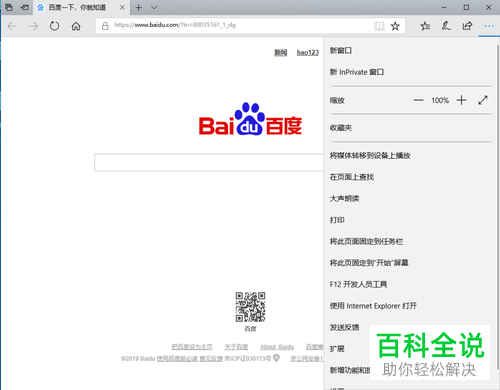Screen dimensions: 500x390
Task: Open the hao123 link
Action: (x=308, y=52)
